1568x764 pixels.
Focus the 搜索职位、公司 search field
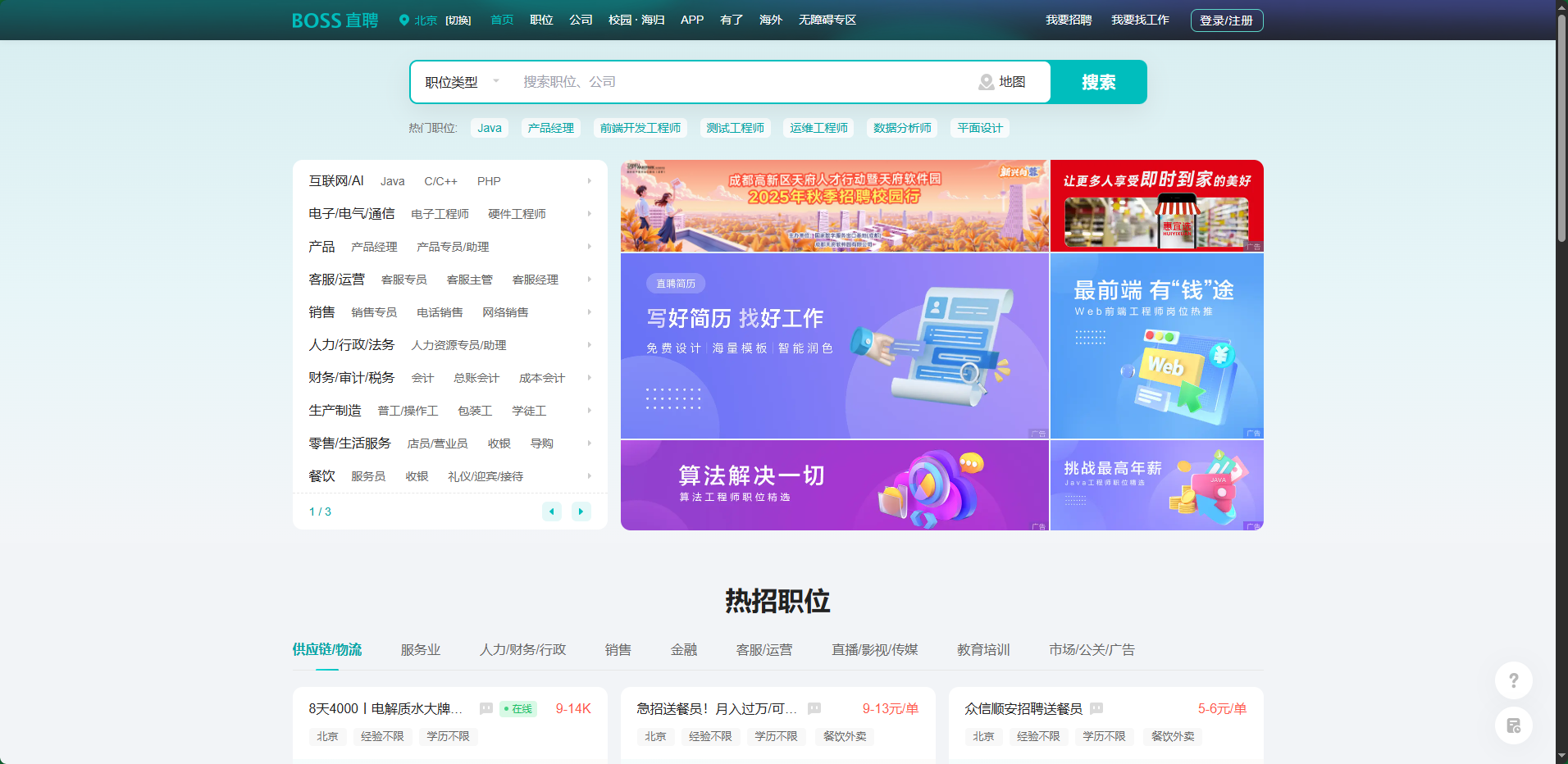click(x=738, y=82)
